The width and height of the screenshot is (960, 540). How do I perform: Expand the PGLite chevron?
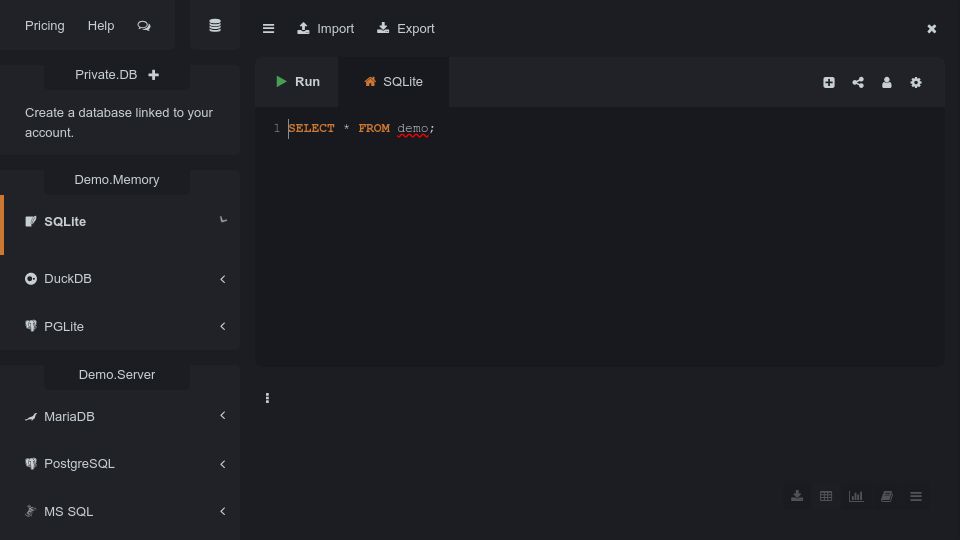(x=223, y=326)
